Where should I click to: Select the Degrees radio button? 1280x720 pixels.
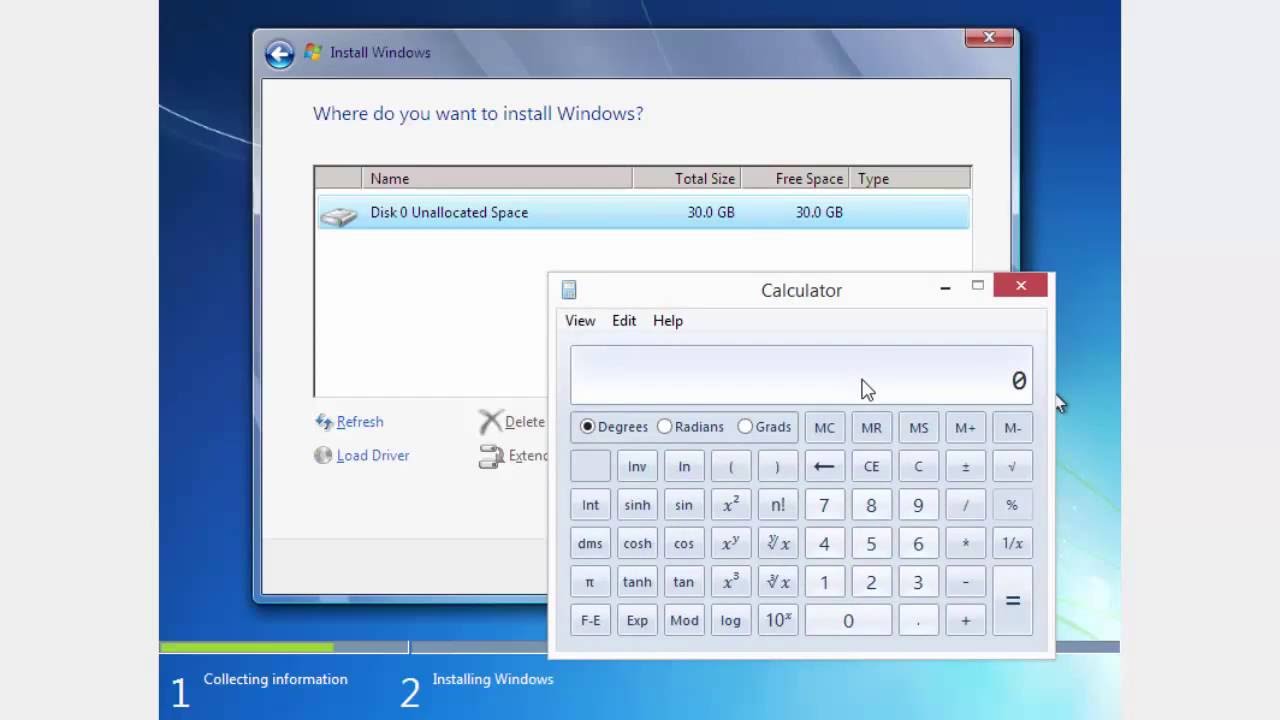(587, 427)
